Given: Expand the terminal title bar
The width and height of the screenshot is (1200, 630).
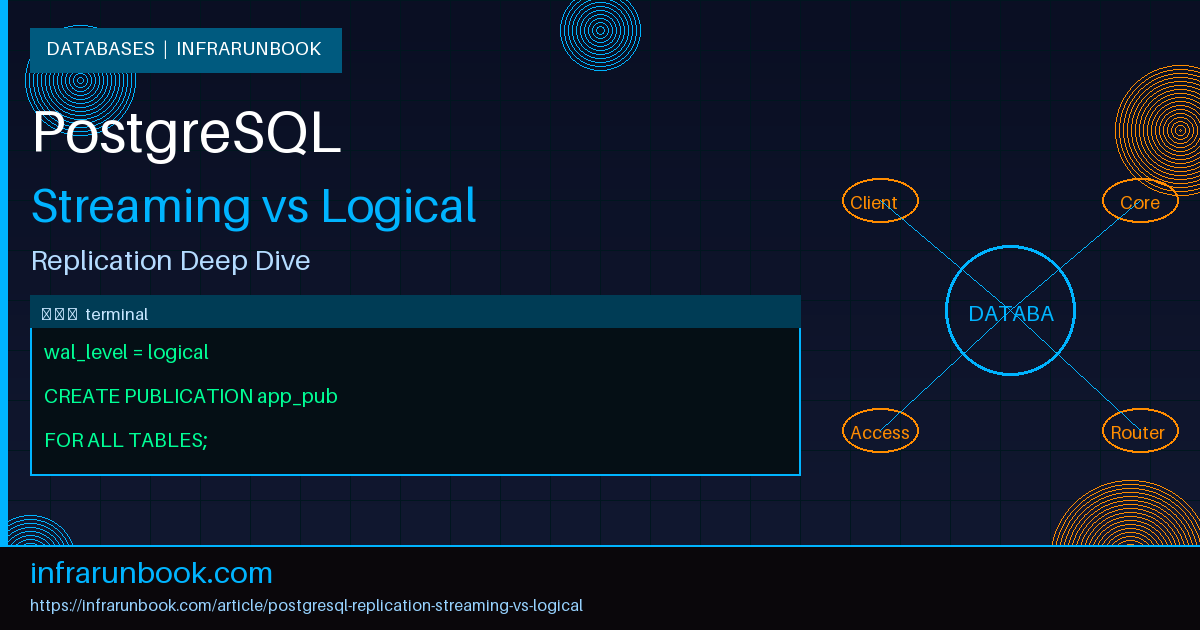Looking at the screenshot, I should (x=415, y=311).
